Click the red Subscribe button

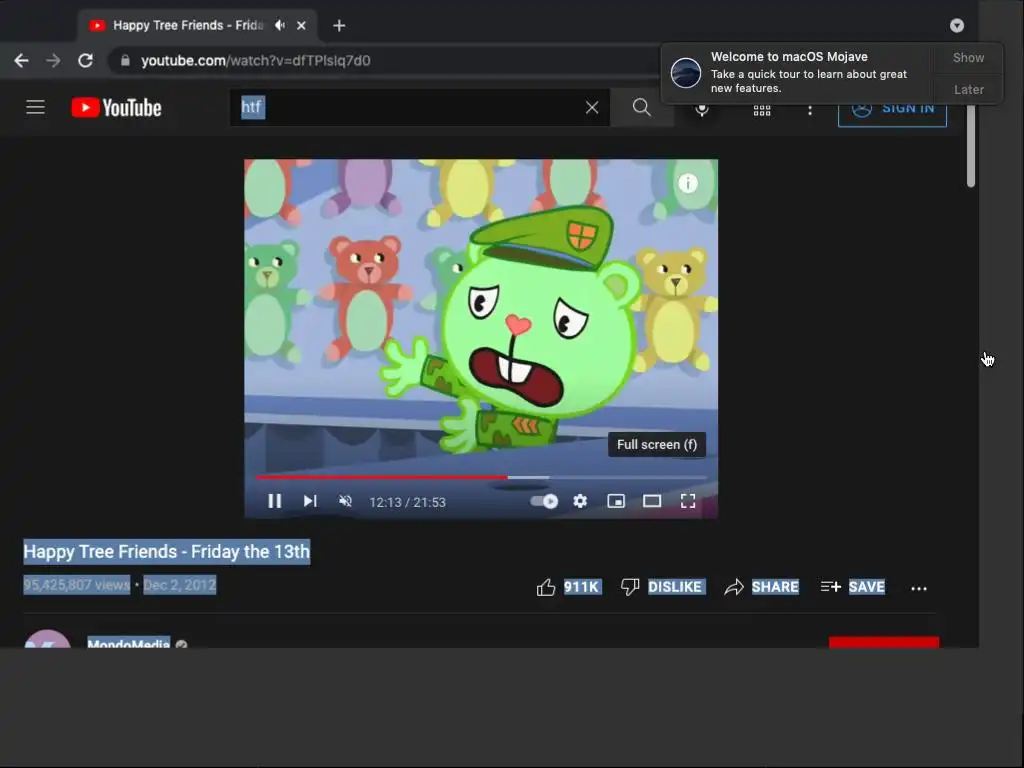click(x=884, y=643)
